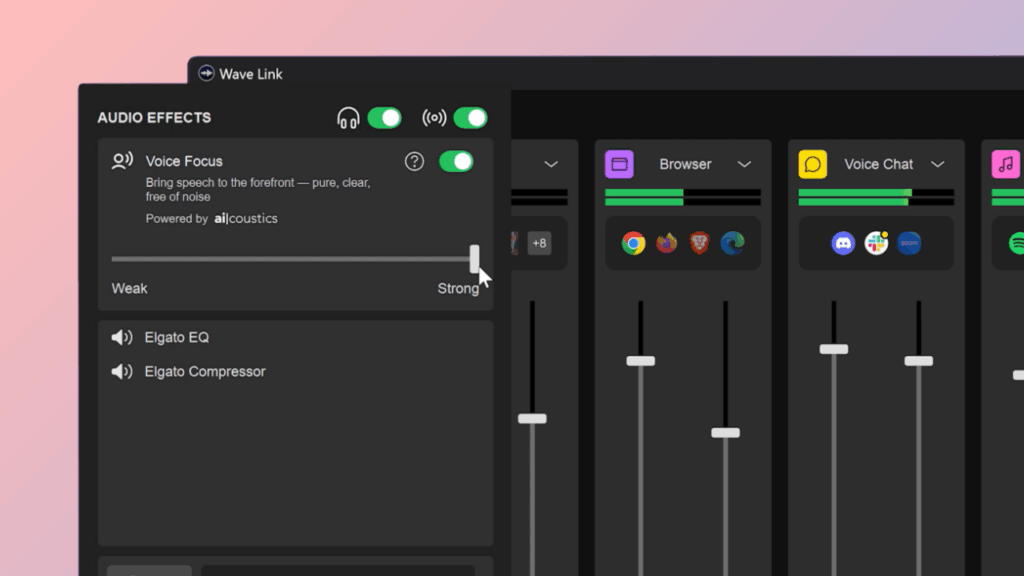Turn off the stream output broadcast toggle
The image size is (1024, 576).
(471, 117)
